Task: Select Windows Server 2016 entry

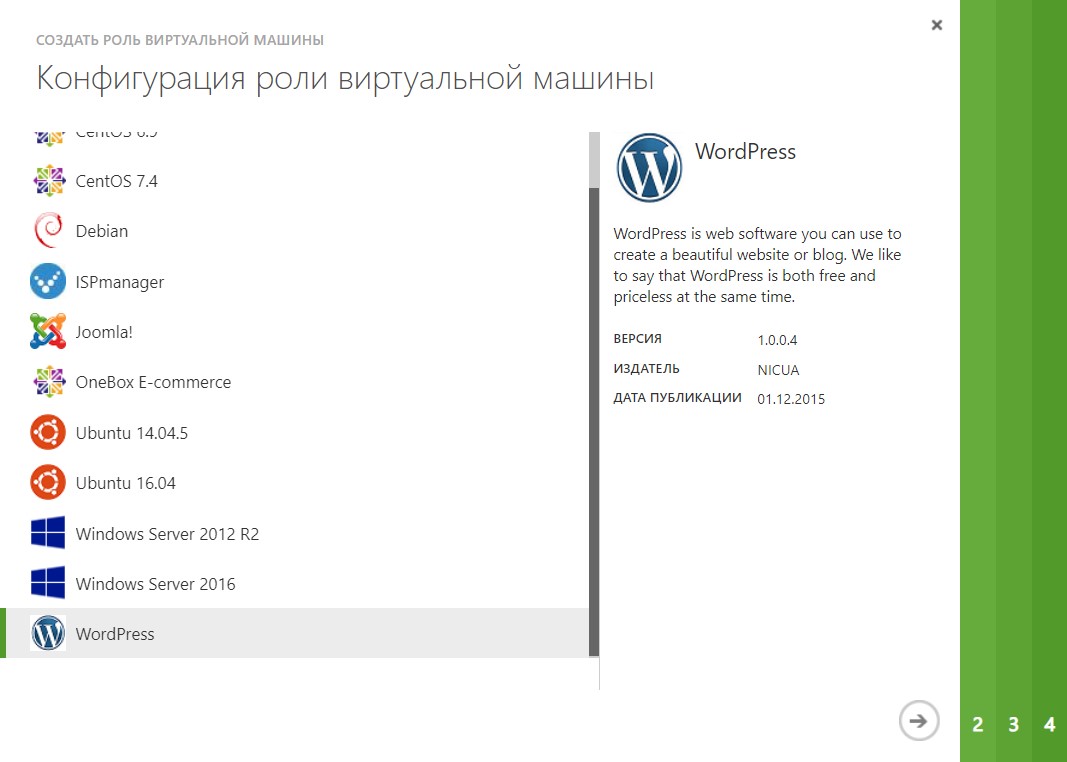Action: click(295, 584)
